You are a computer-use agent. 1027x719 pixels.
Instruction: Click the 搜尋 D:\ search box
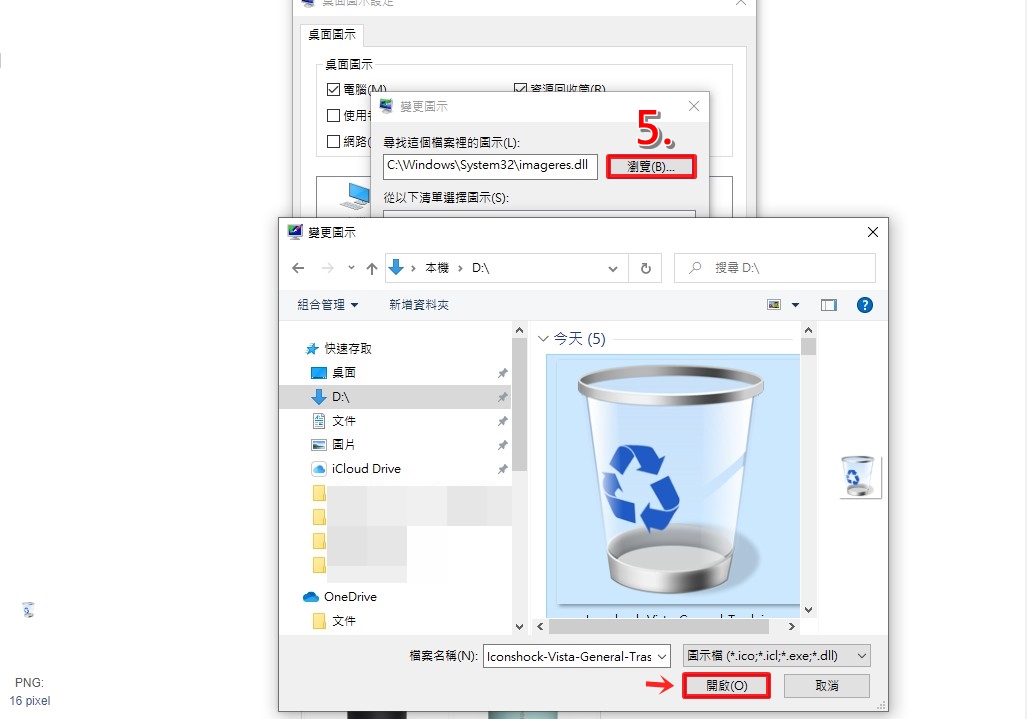coord(775,268)
